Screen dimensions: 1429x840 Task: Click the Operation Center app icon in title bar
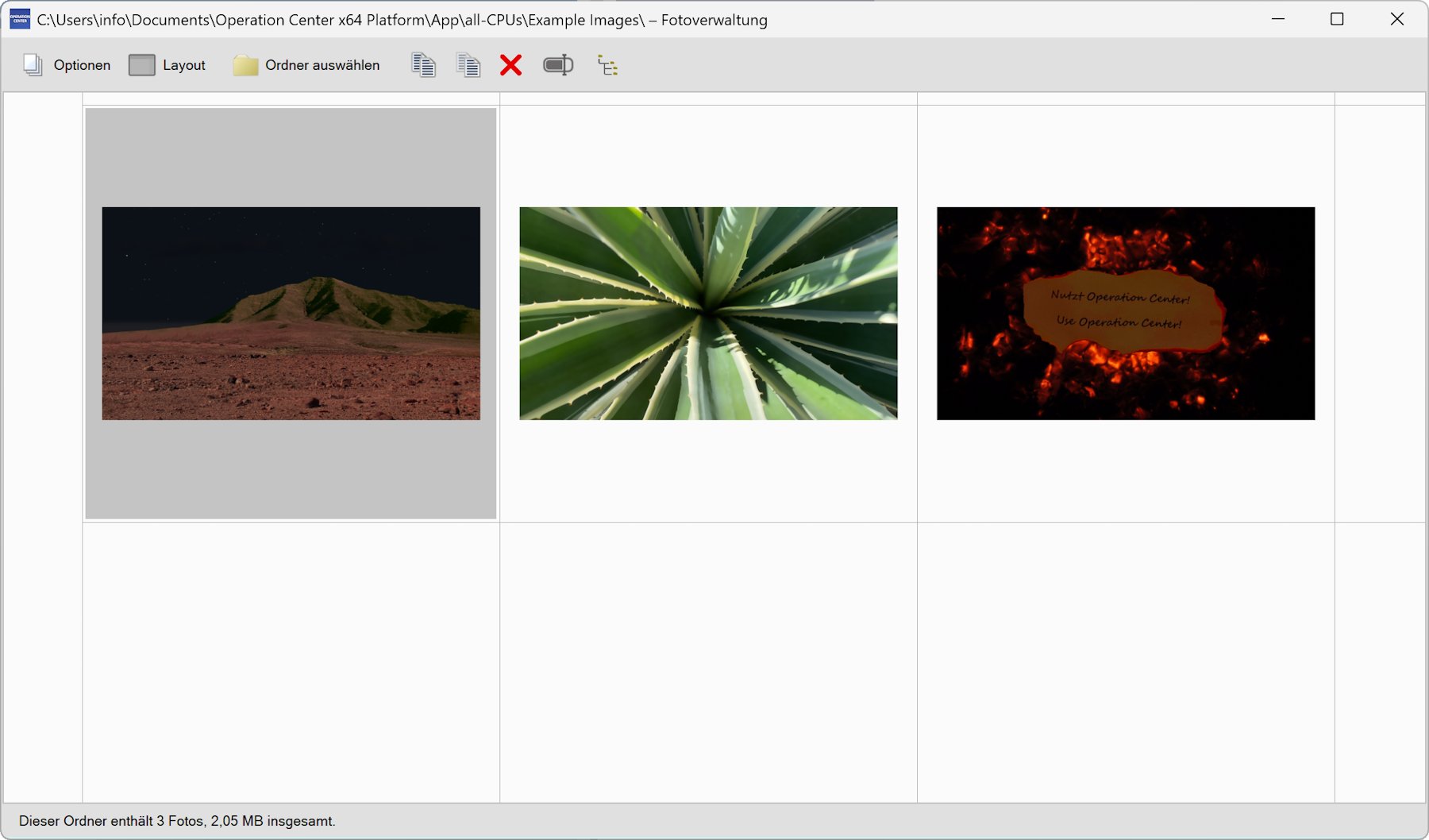[20, 19]
